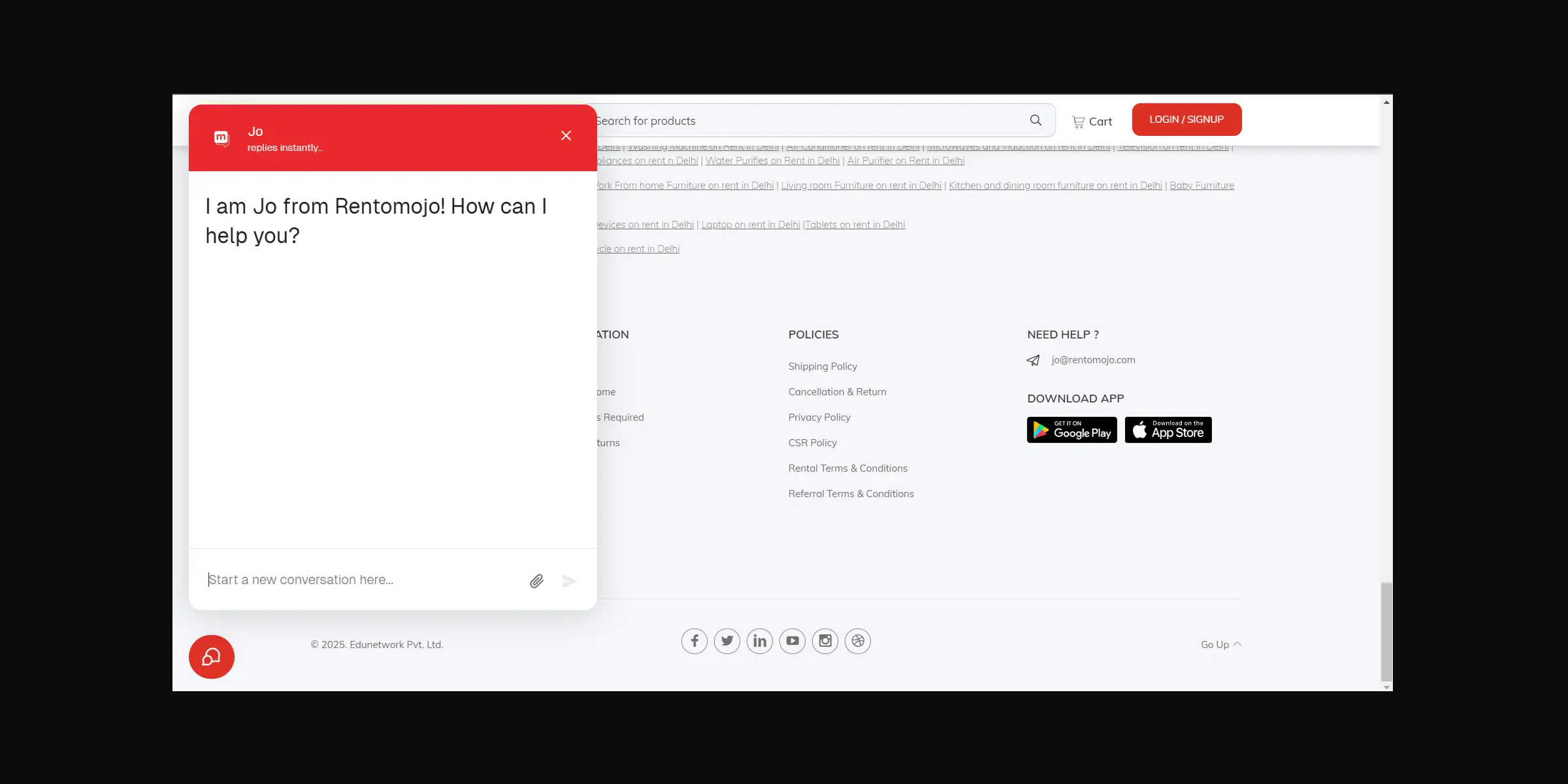Click the LOGIN / SIGNUP button
The width and height of the screenshot is (1568, 784).
[x=1186, y=120]
